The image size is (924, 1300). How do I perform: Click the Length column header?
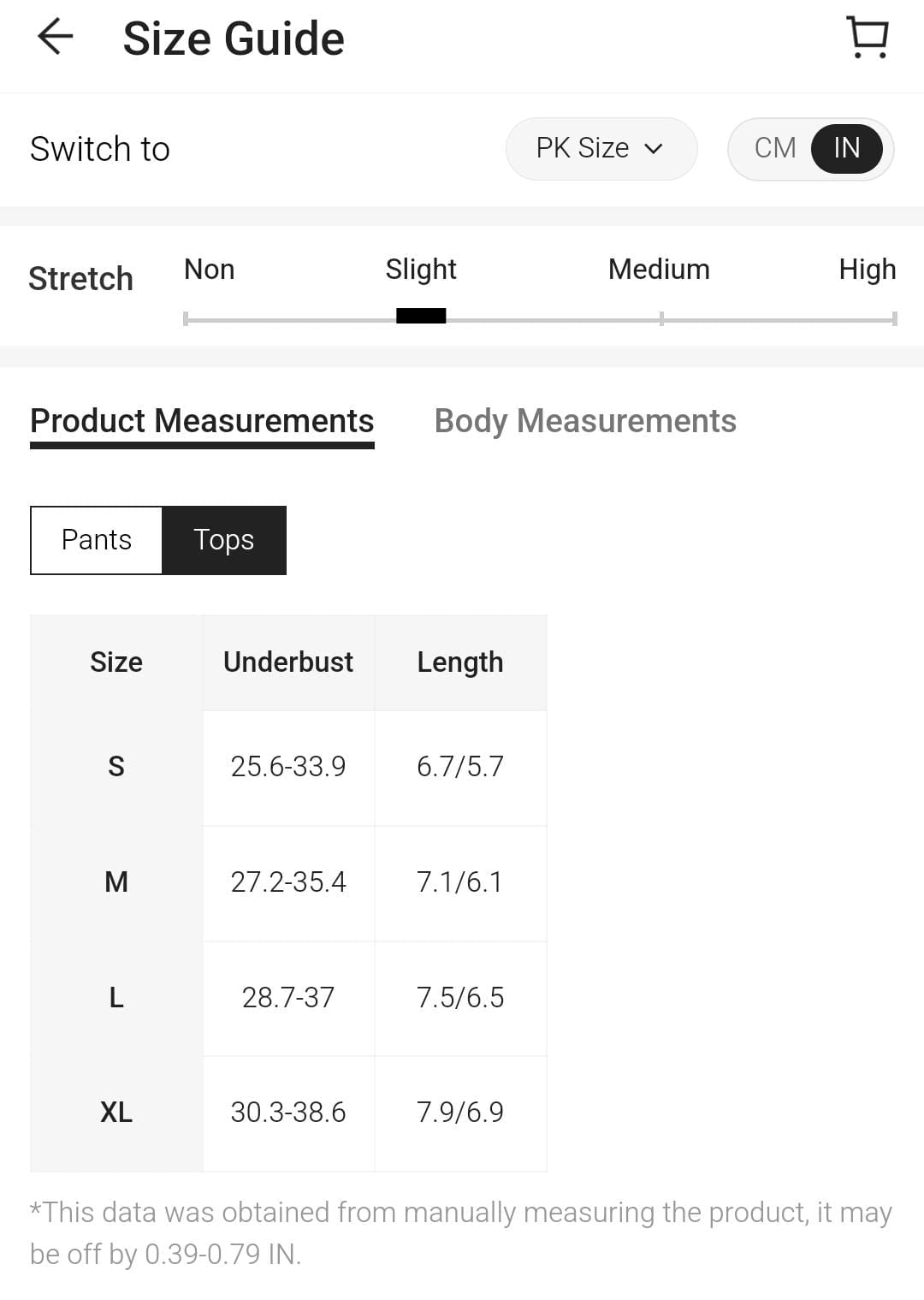(460, 662)
